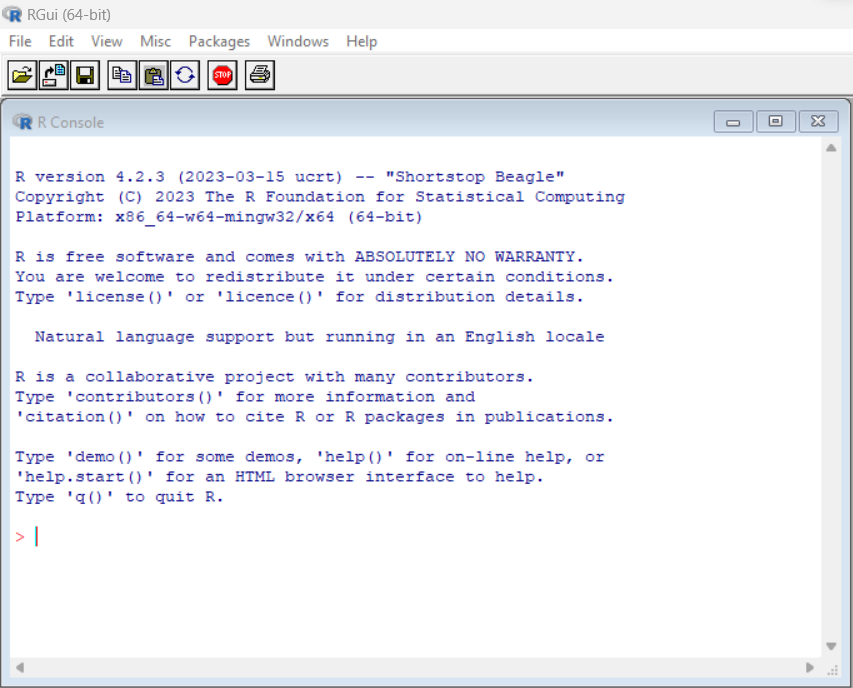Click the 'citation()' text
This screenshot has height=688, width=853.
click(x=75, y=417)
